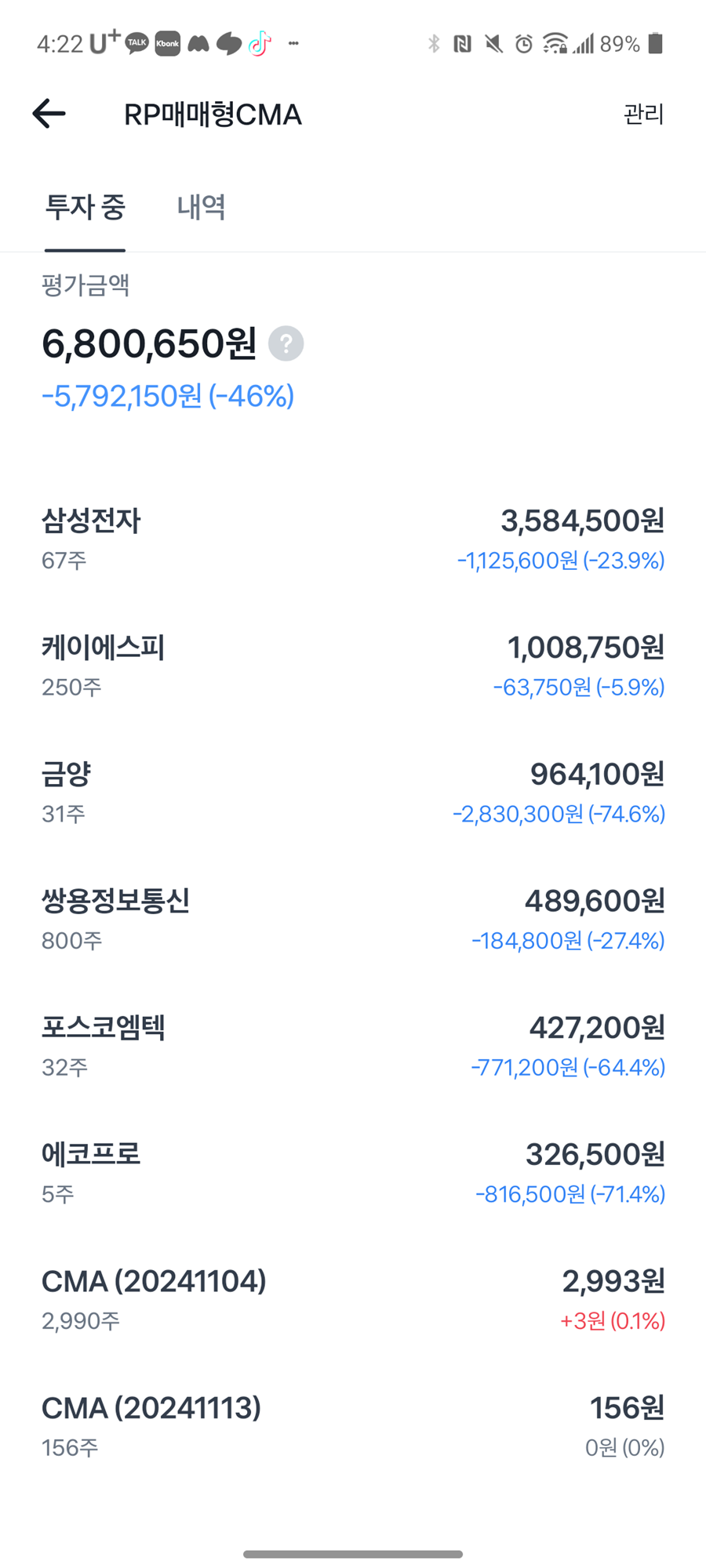
Task: Tap the battery status icon
Action: pos(656,43)
